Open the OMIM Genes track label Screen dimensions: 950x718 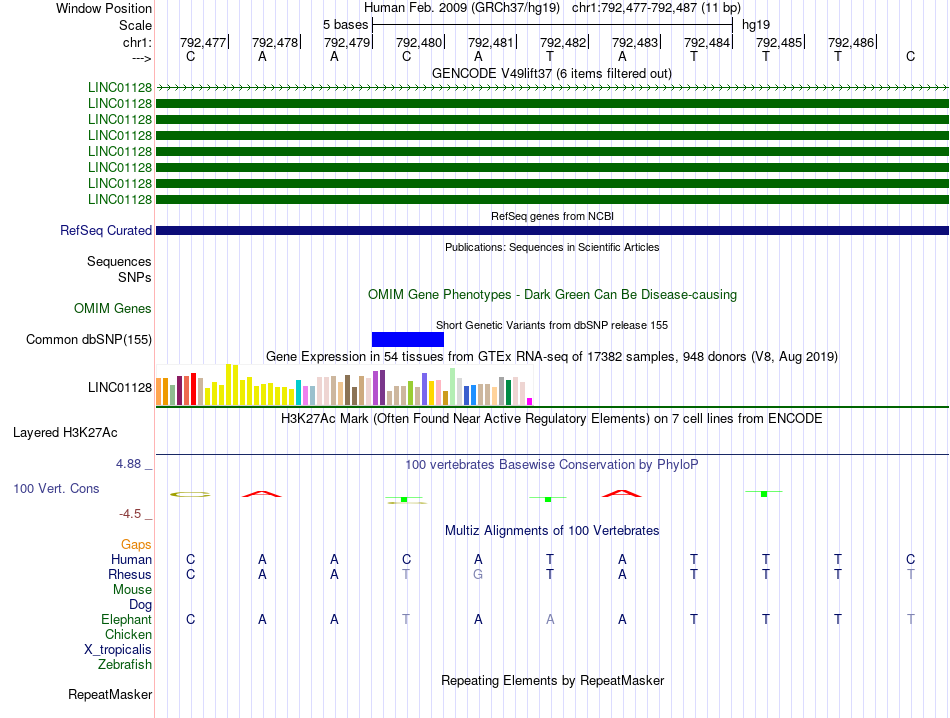113,308
